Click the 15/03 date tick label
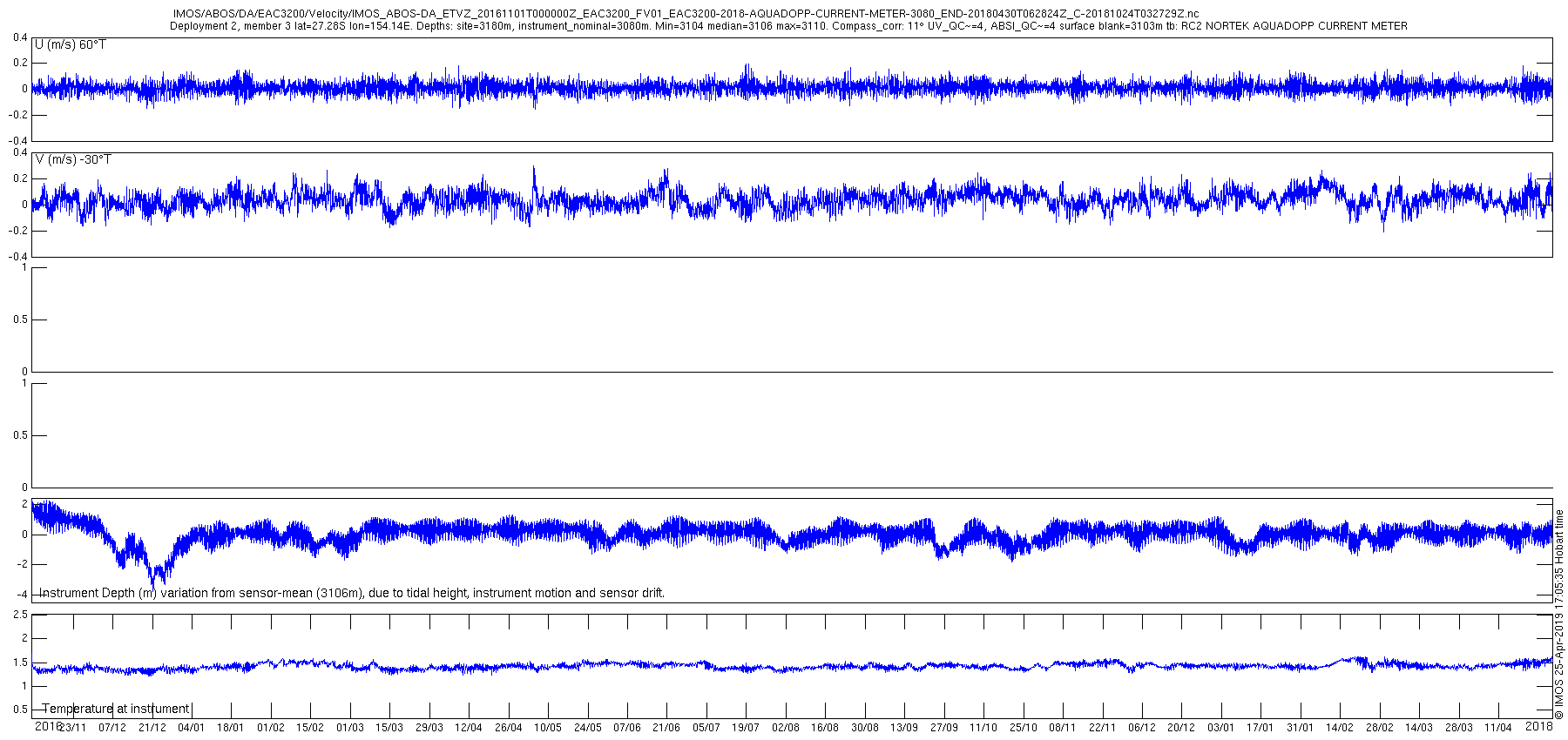Screen dimensions: 1568x740 [389, 728]
